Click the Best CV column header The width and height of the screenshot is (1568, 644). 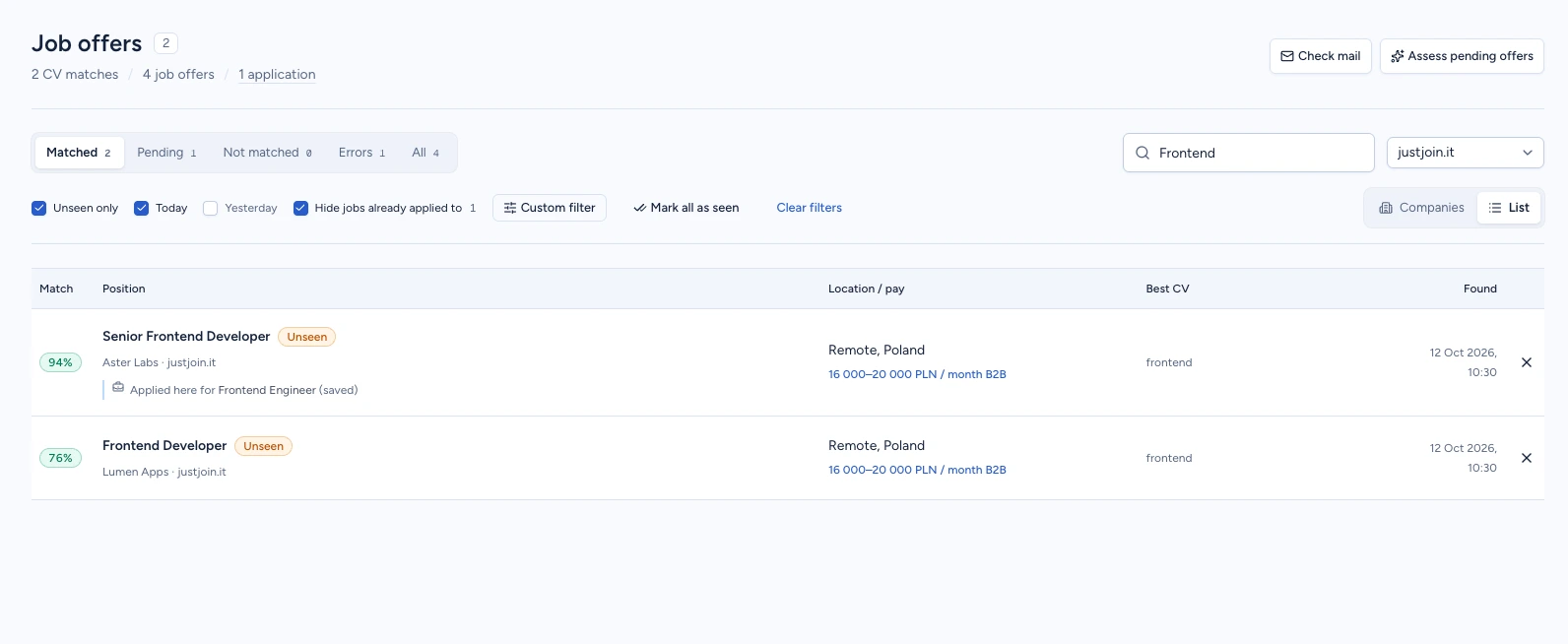(1167, 289)
